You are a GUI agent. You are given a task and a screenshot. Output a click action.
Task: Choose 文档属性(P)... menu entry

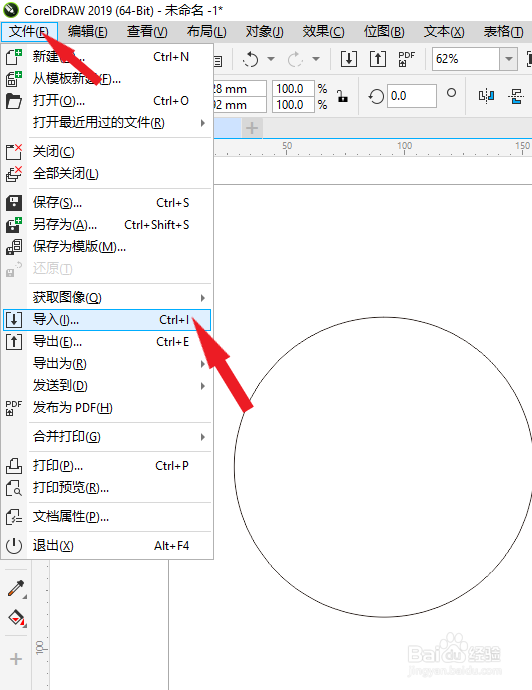pyautogui.click(x=107, y=517)
